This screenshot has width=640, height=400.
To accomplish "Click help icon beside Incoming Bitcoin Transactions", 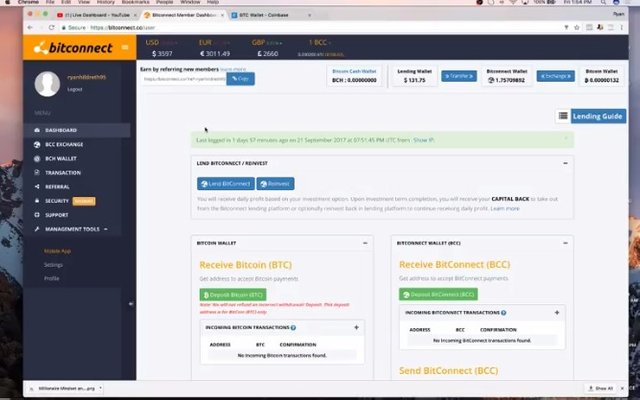I will (293, 327).
